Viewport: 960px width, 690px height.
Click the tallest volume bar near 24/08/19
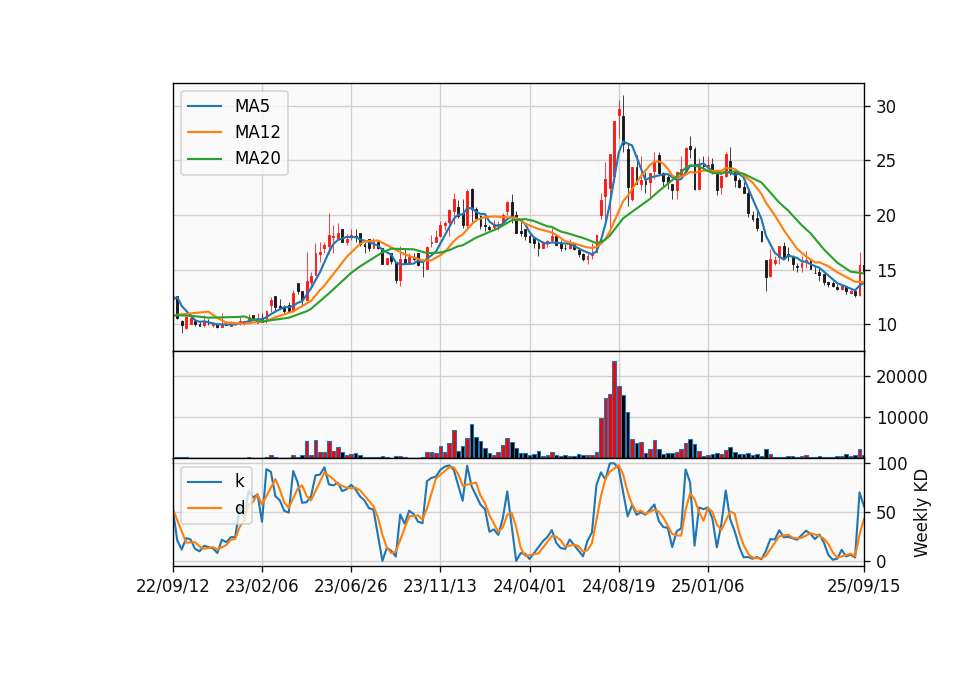click(x=614, y=410)
